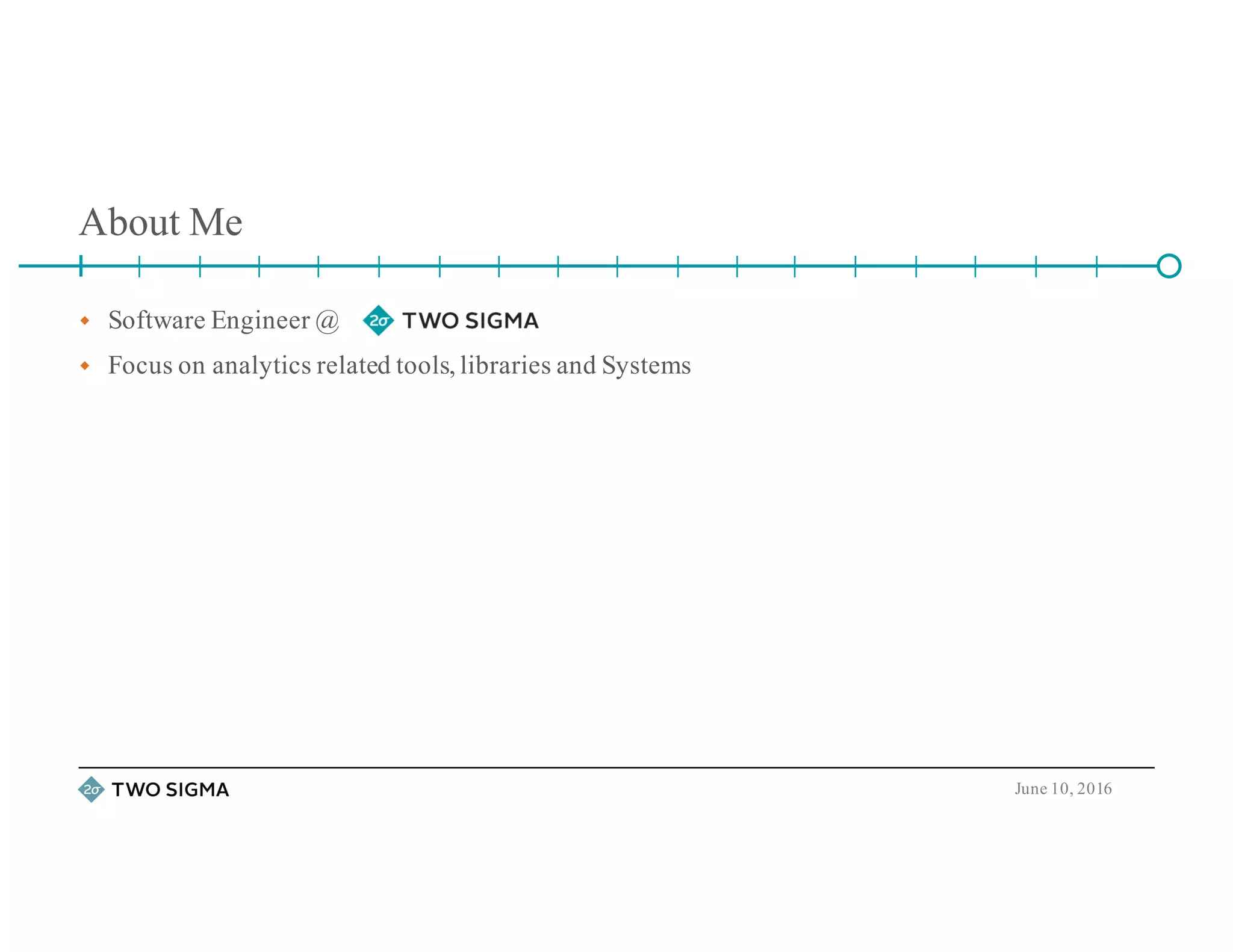Image resolution: width=1233 pixels, height=952 pixels.
Task: Click the open circle ending the timeline
Action: point(1169,266)
